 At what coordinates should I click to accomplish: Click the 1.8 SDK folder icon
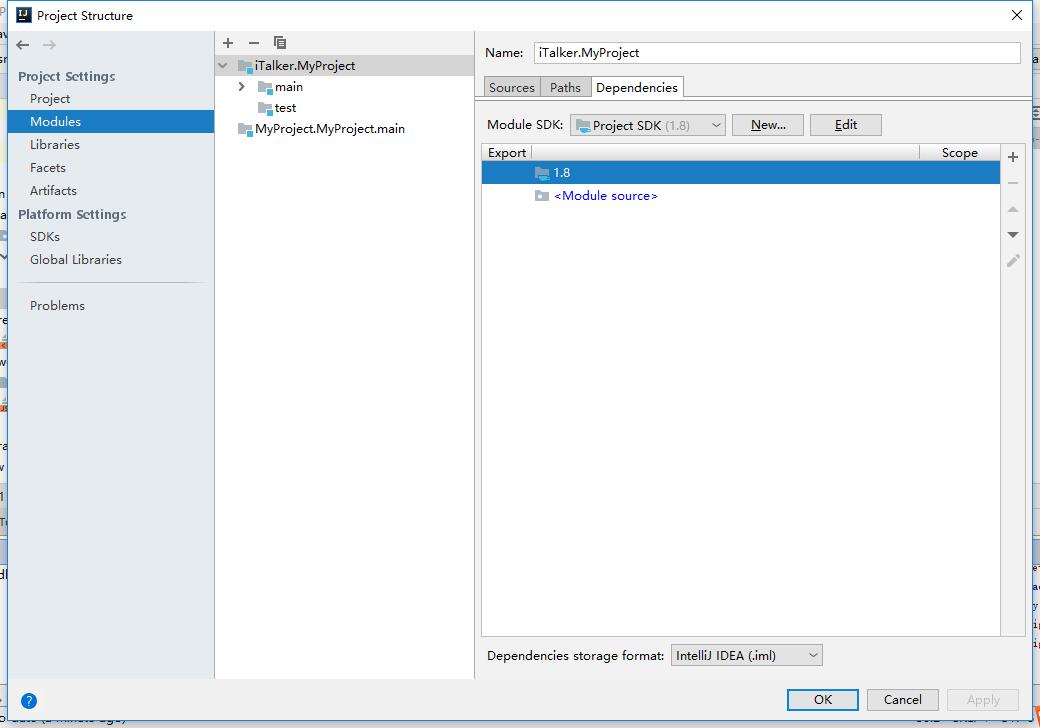(542, 173)
